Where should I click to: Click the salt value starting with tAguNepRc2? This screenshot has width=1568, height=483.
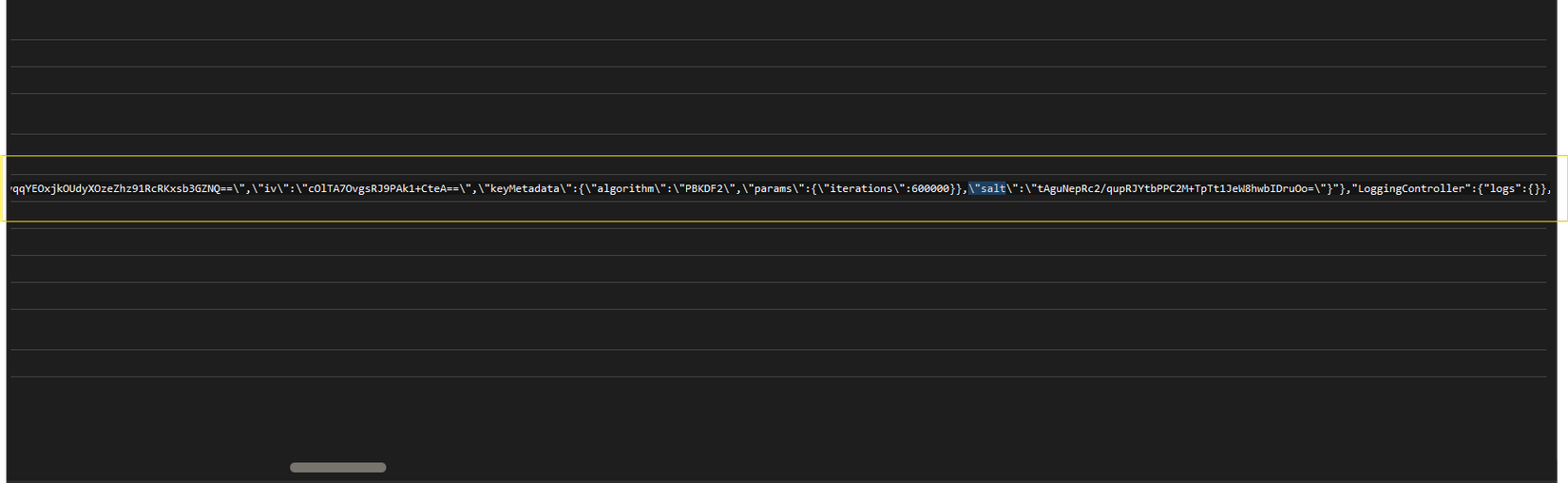pos(1178,189)
